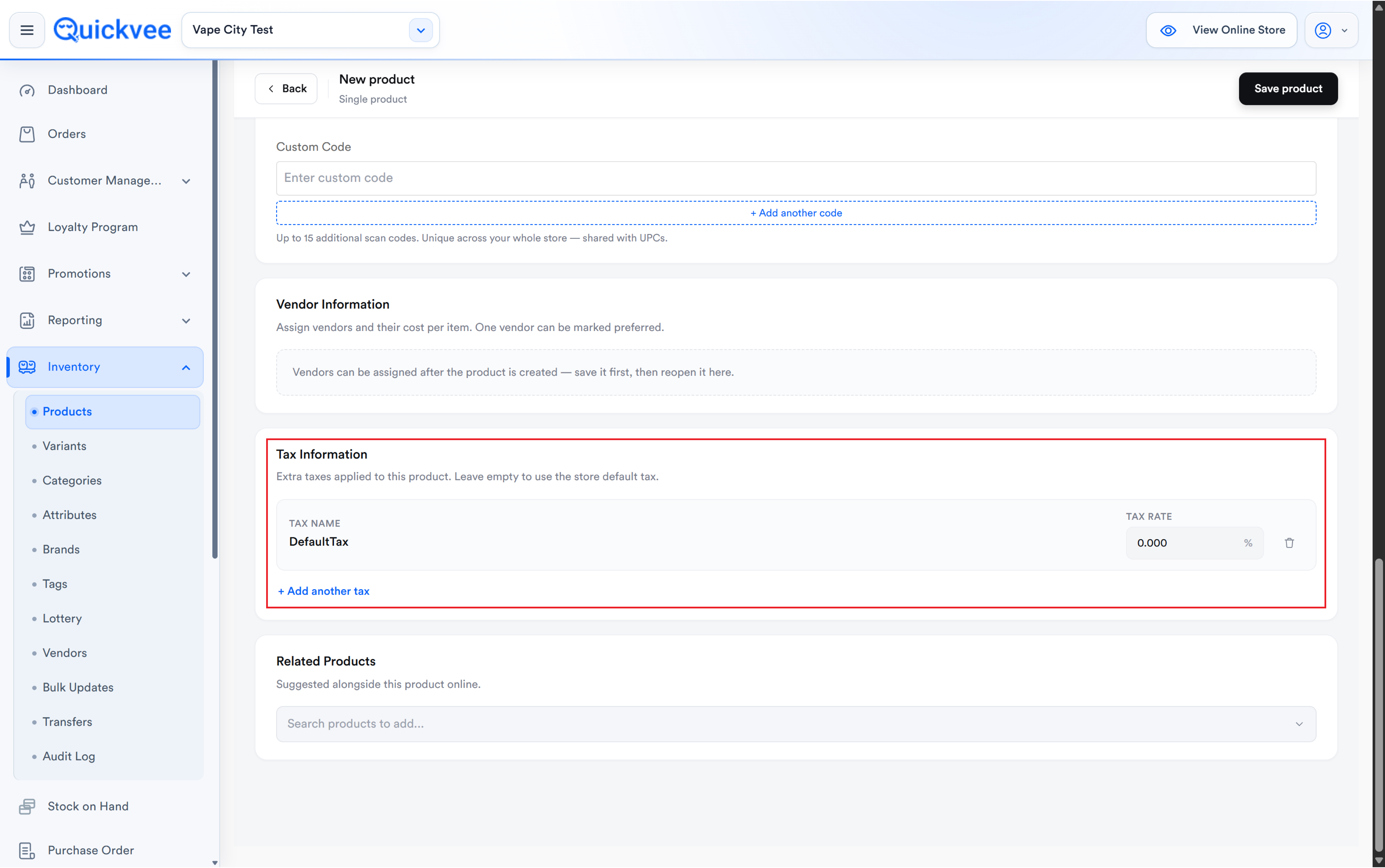Click the Search products to add field
The width and height of the screenshot is (1385, 868).
click(796, 724)
